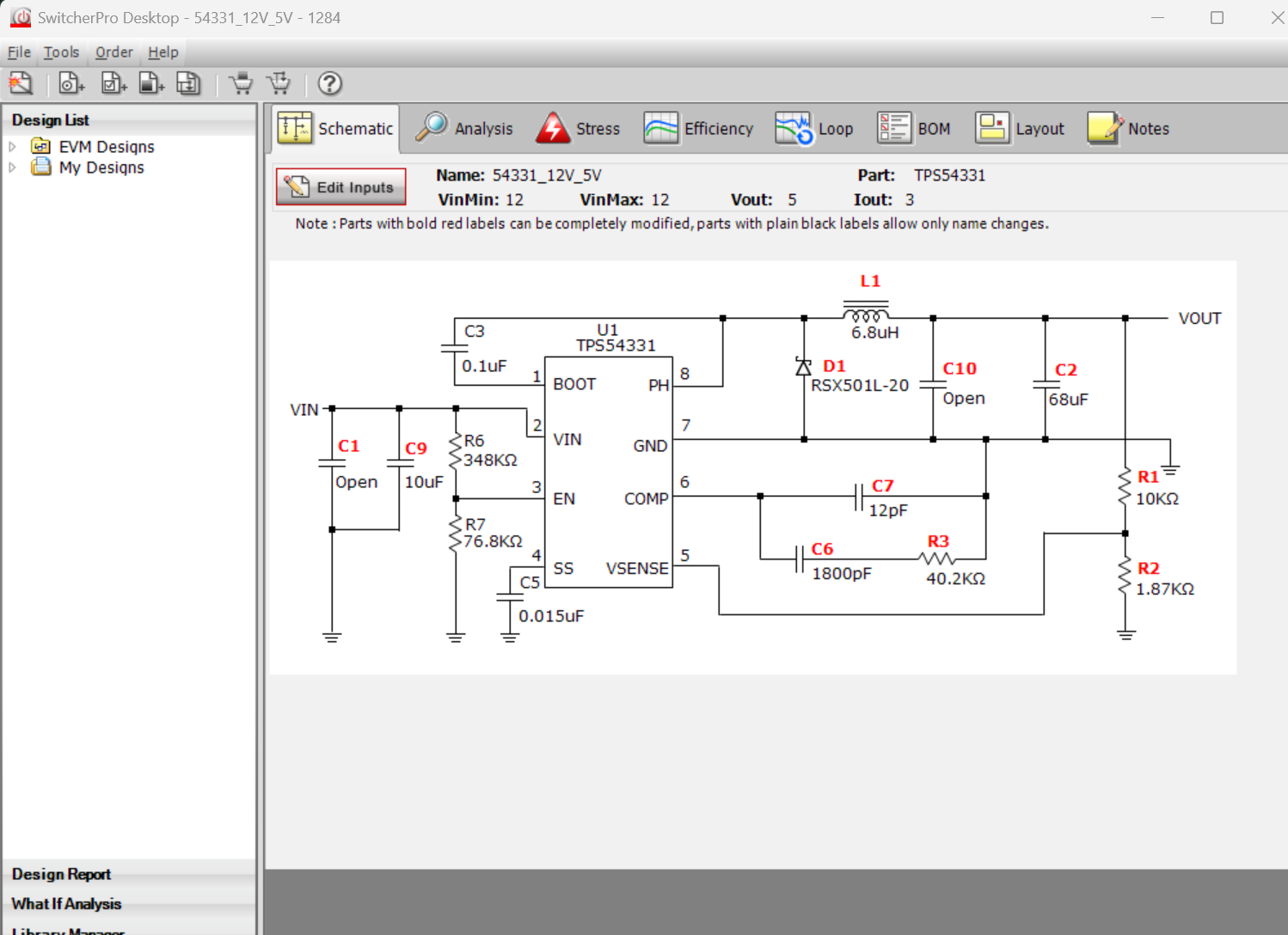Viewport: 1288px width, 935px height.
Task: Click capacitor label C9
Action: point(416,449)
